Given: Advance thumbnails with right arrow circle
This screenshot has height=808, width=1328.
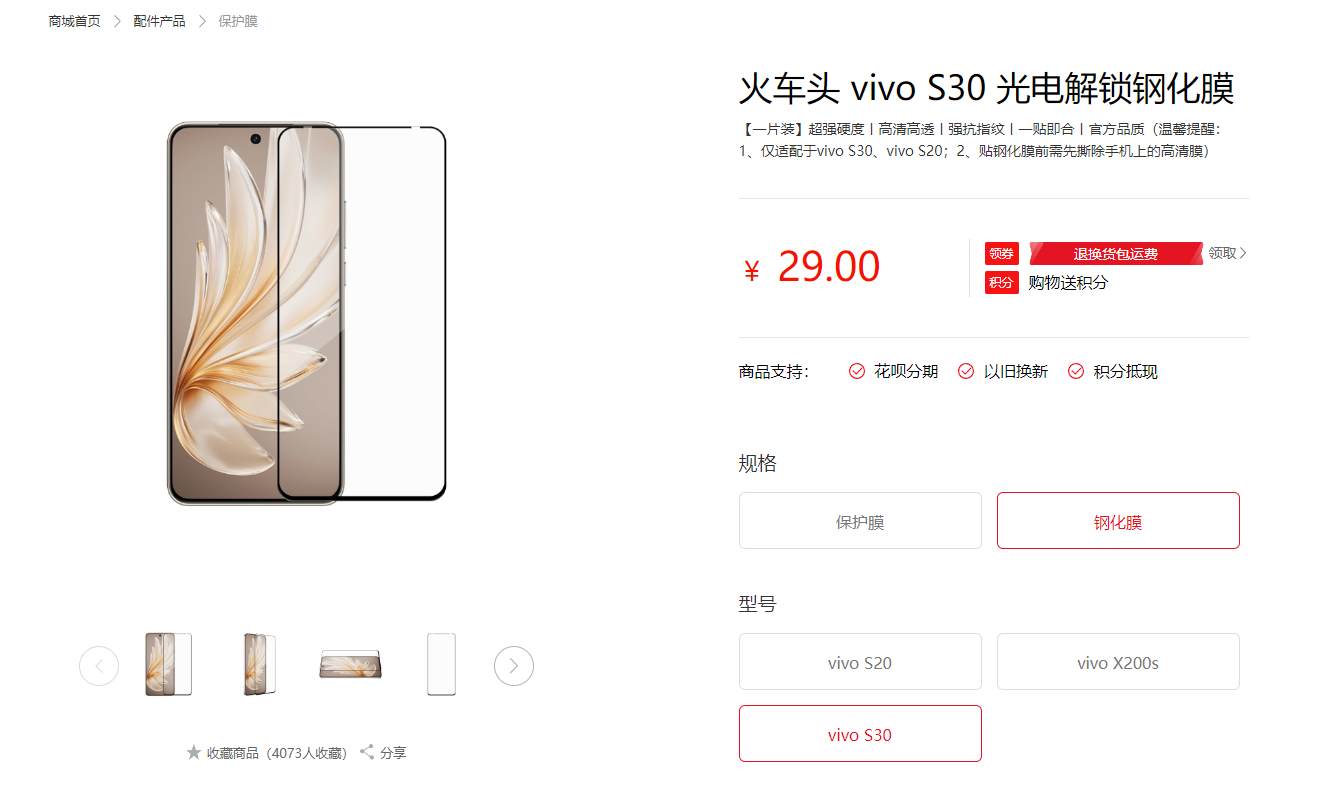Looking at the screenshot, I should click(x=514, y=666).
